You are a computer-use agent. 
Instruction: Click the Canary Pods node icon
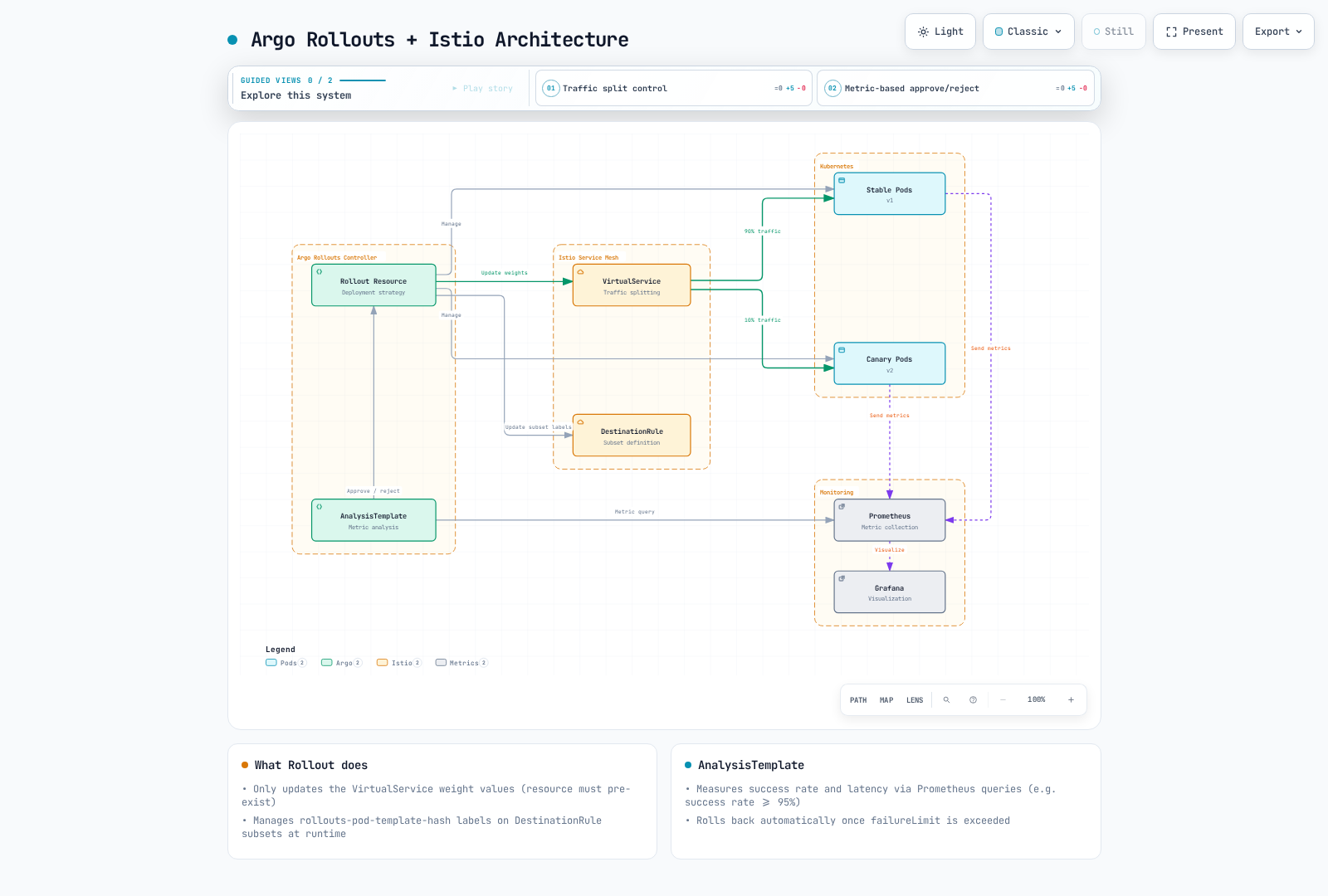point(842,350)
